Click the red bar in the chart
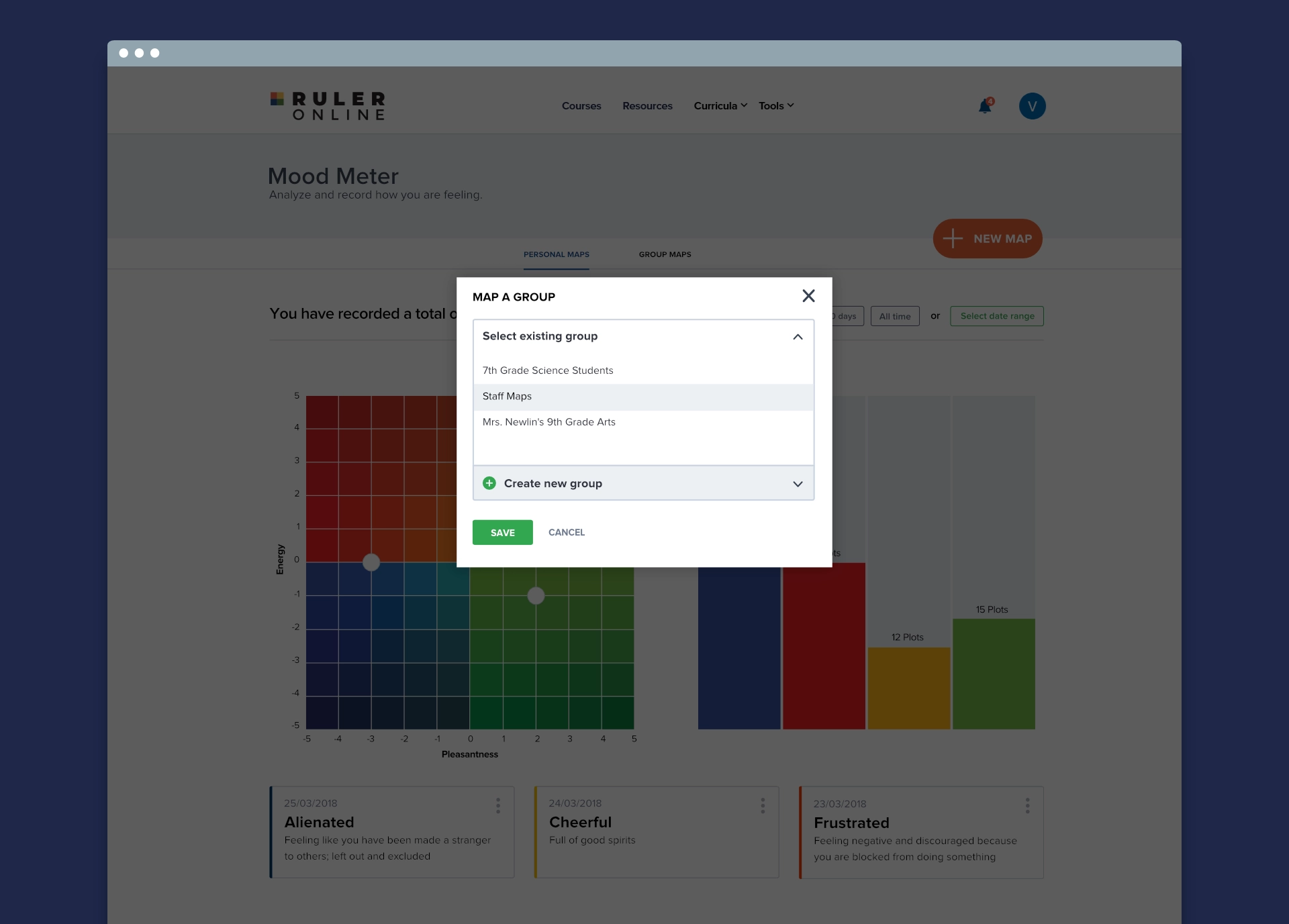Screen dimensions: 1289x924 824,648
